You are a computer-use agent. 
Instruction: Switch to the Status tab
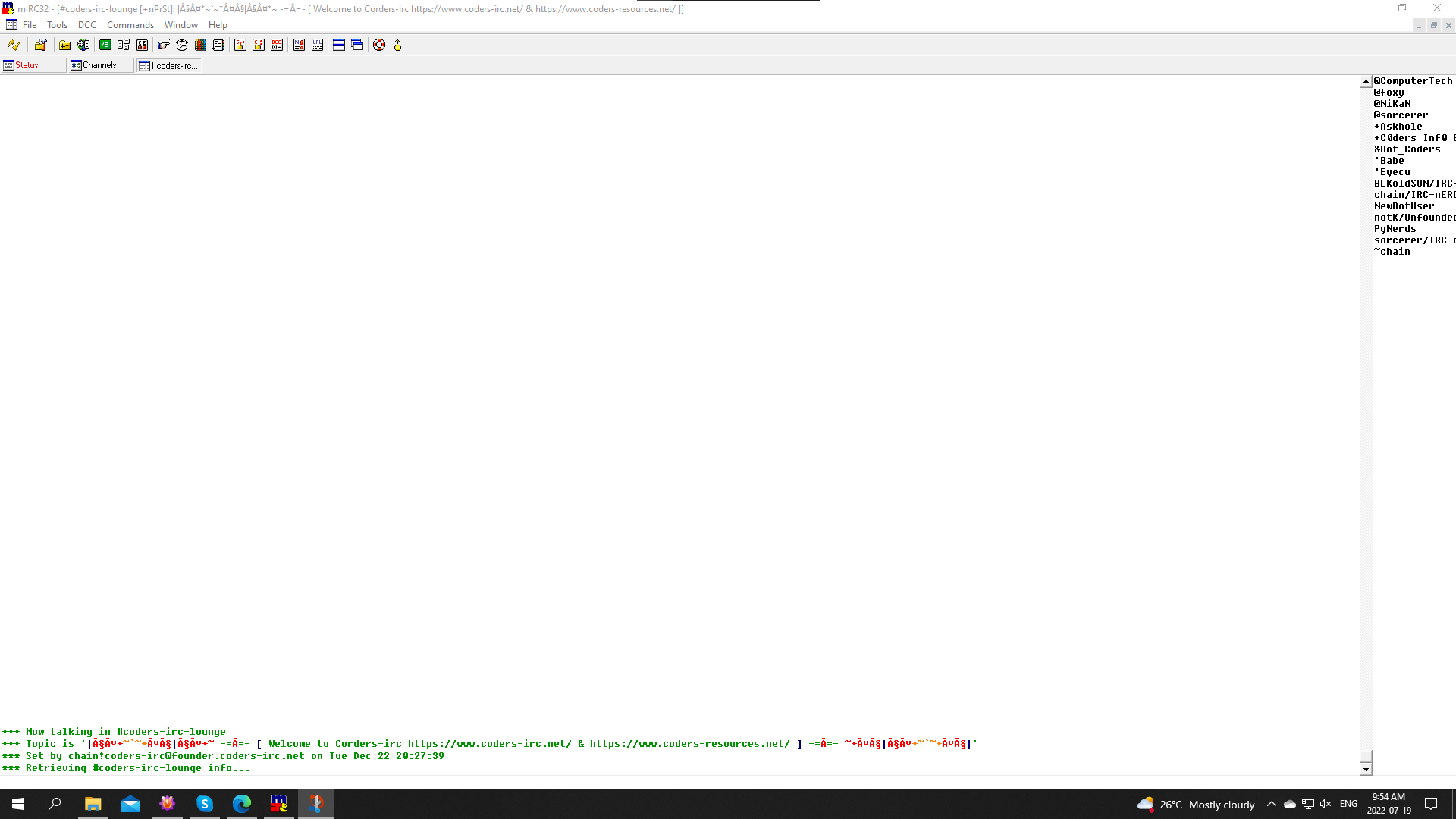(27, 65)
